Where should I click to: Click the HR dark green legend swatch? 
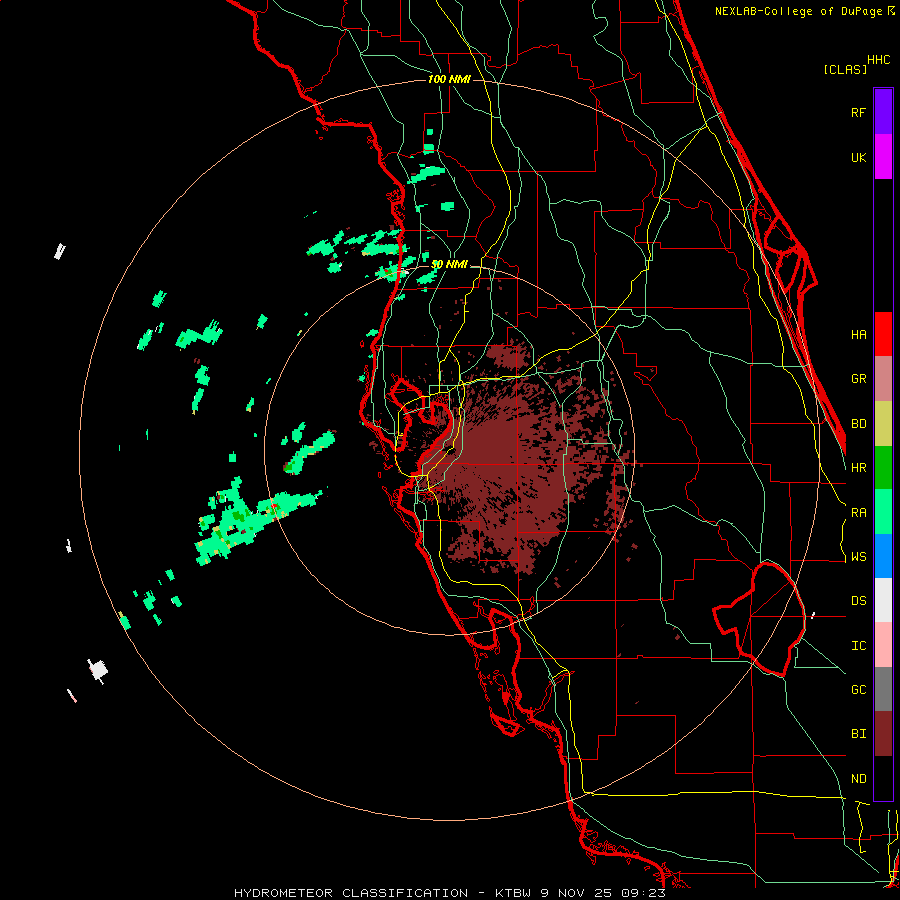(x=883, y=468)
